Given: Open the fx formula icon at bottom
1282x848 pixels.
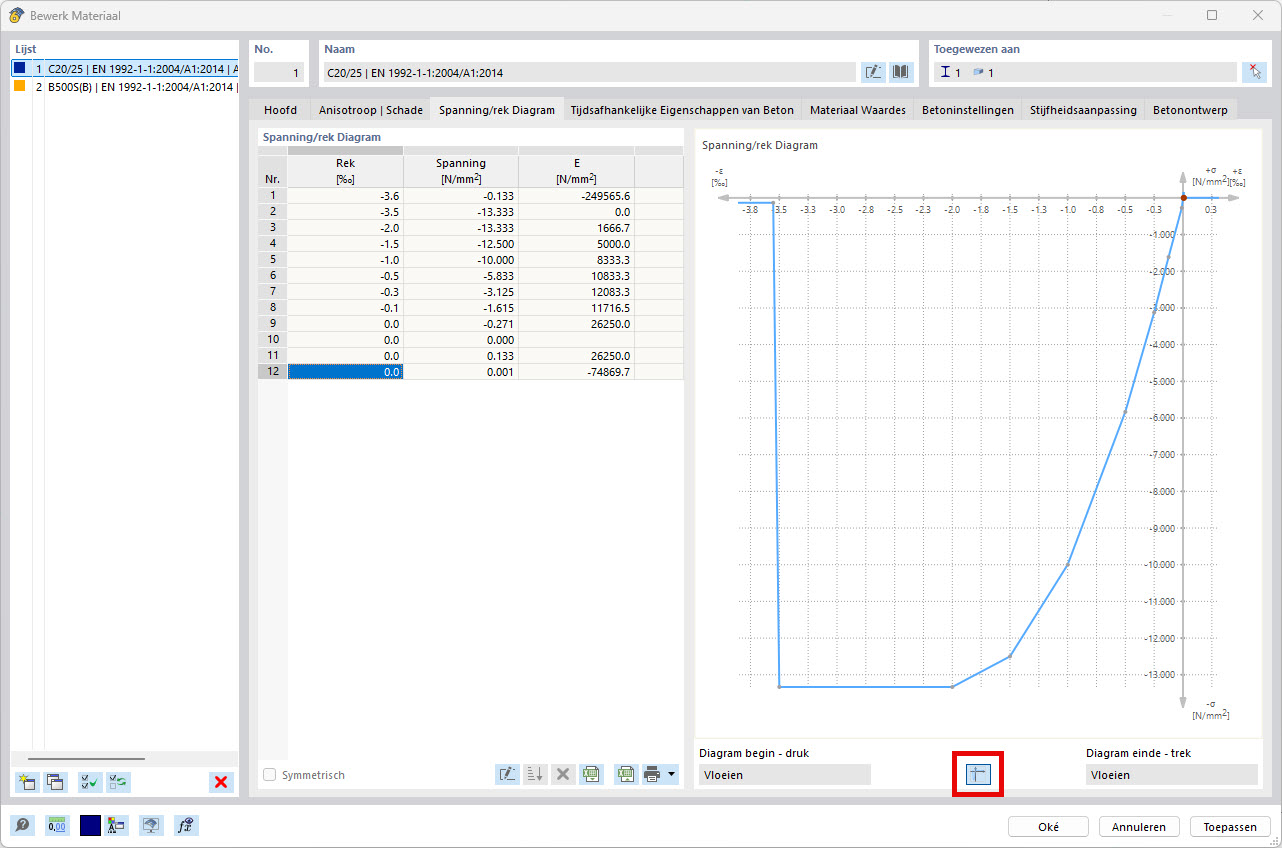Looking at the screenshot, I should click(185, 826).
